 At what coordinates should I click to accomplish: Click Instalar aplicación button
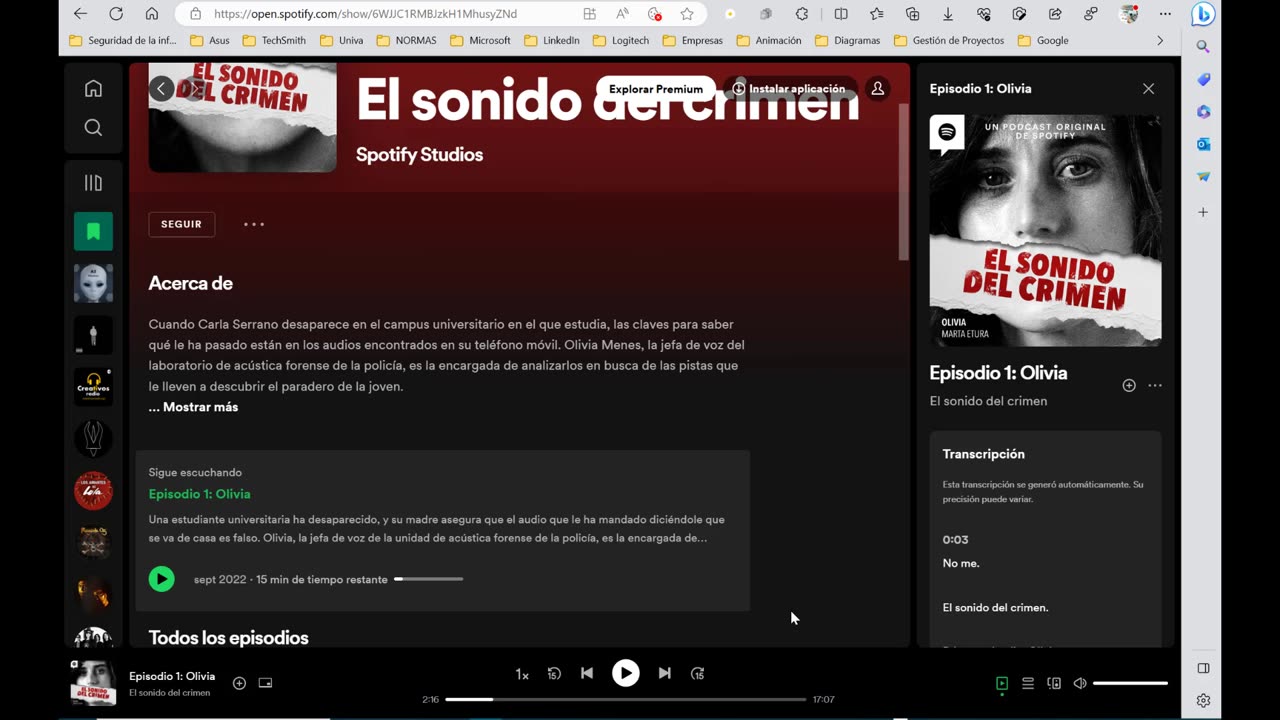tap(789, 89)
